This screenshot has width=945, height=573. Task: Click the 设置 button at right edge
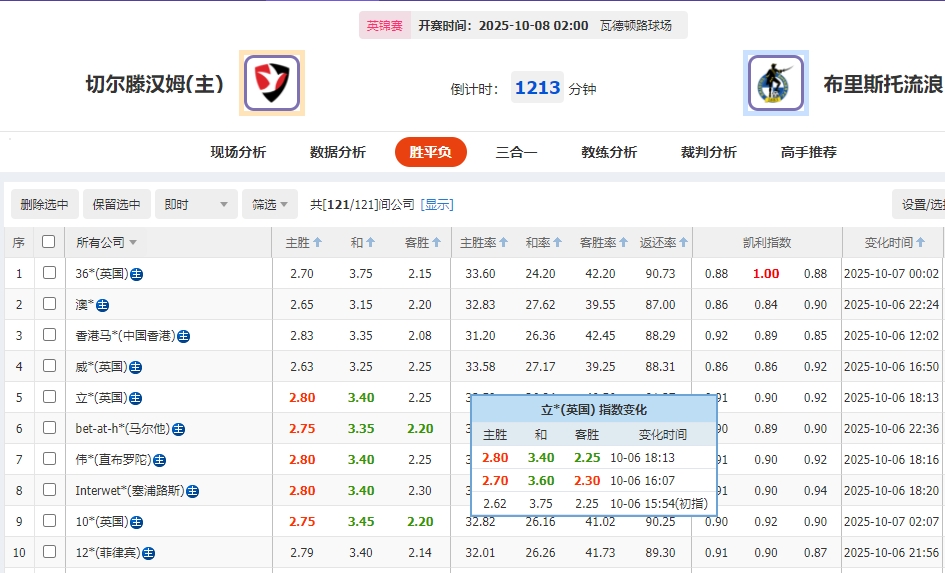[x=918, y=204]
